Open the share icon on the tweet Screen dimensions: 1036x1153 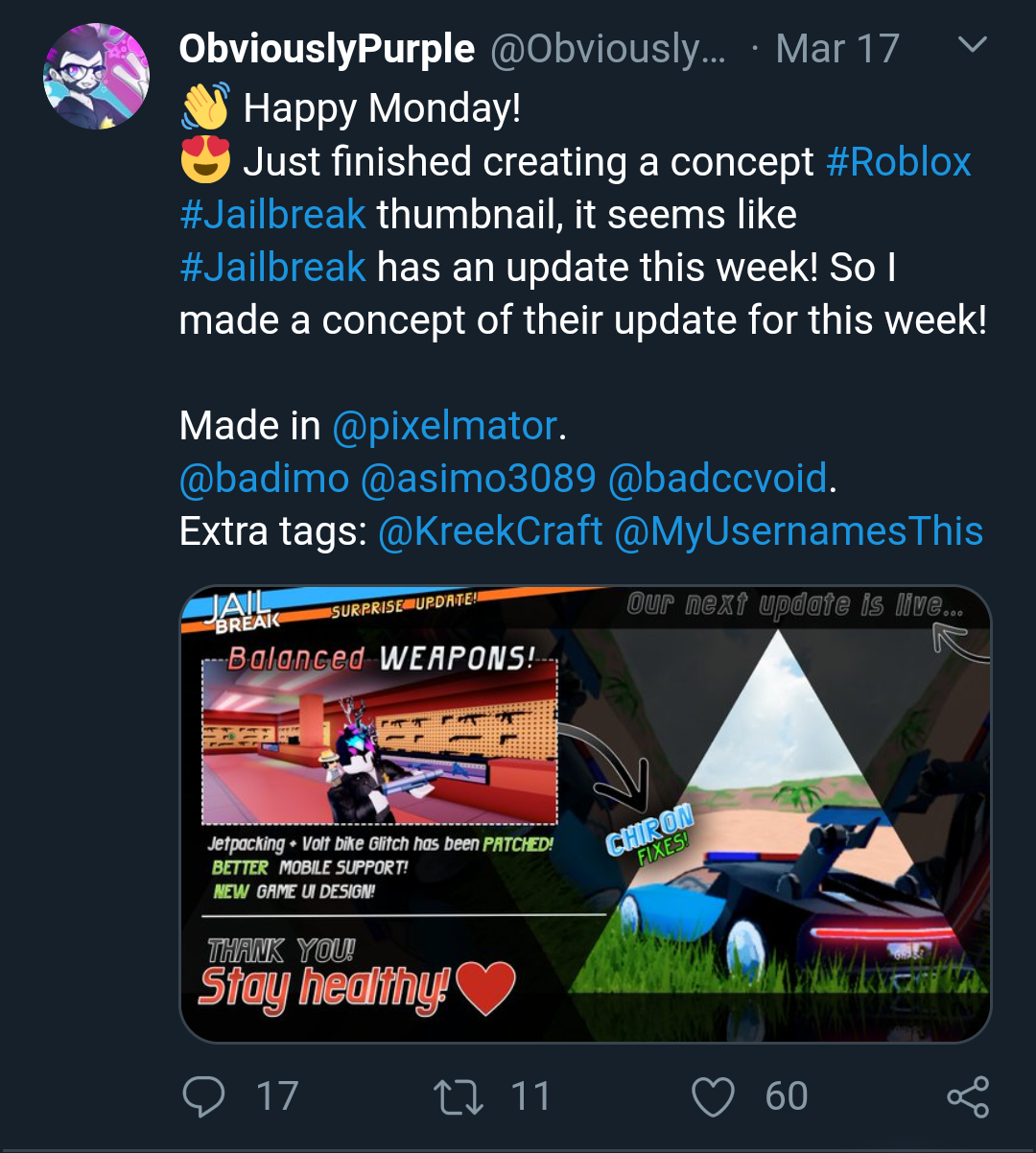click(x=967, y=1096)
